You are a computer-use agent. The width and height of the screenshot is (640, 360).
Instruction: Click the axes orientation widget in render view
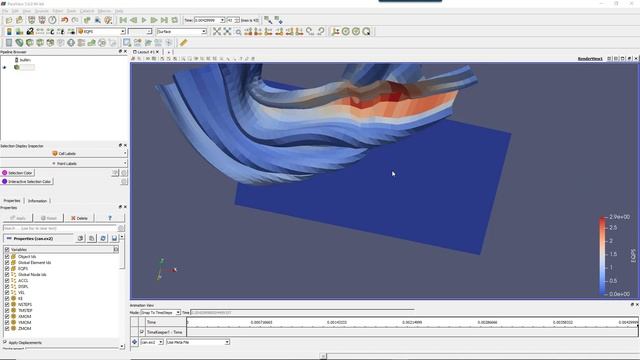(165, 269)
